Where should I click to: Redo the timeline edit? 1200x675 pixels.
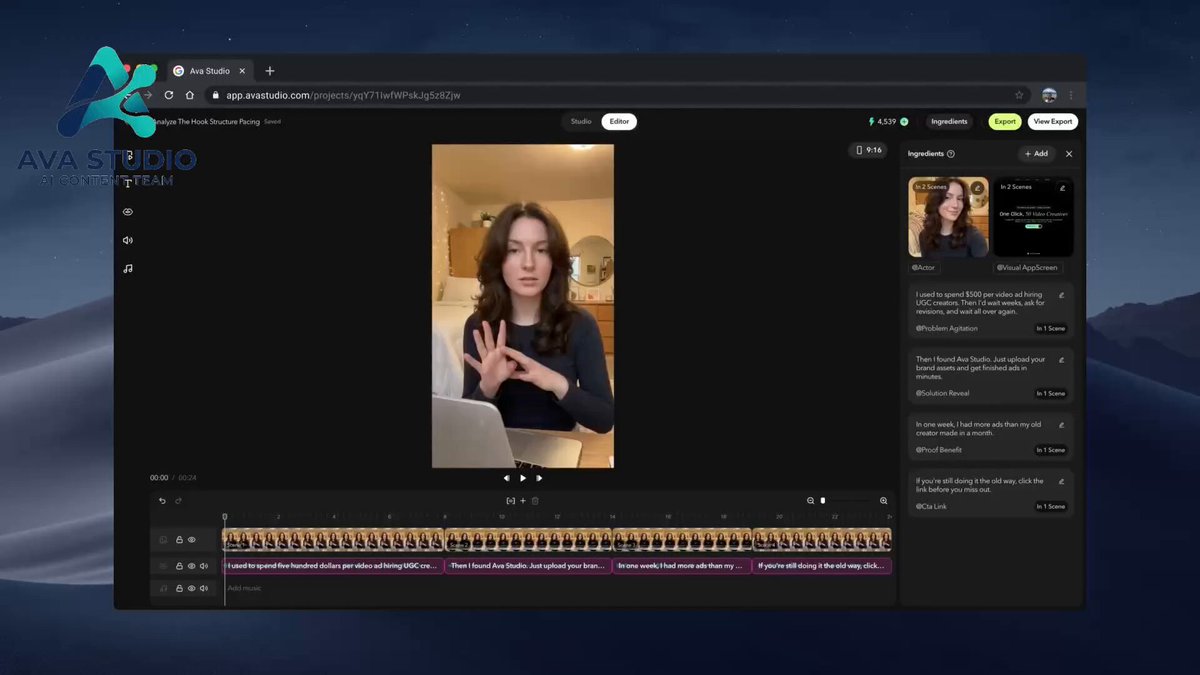click(x=179, y=500)
